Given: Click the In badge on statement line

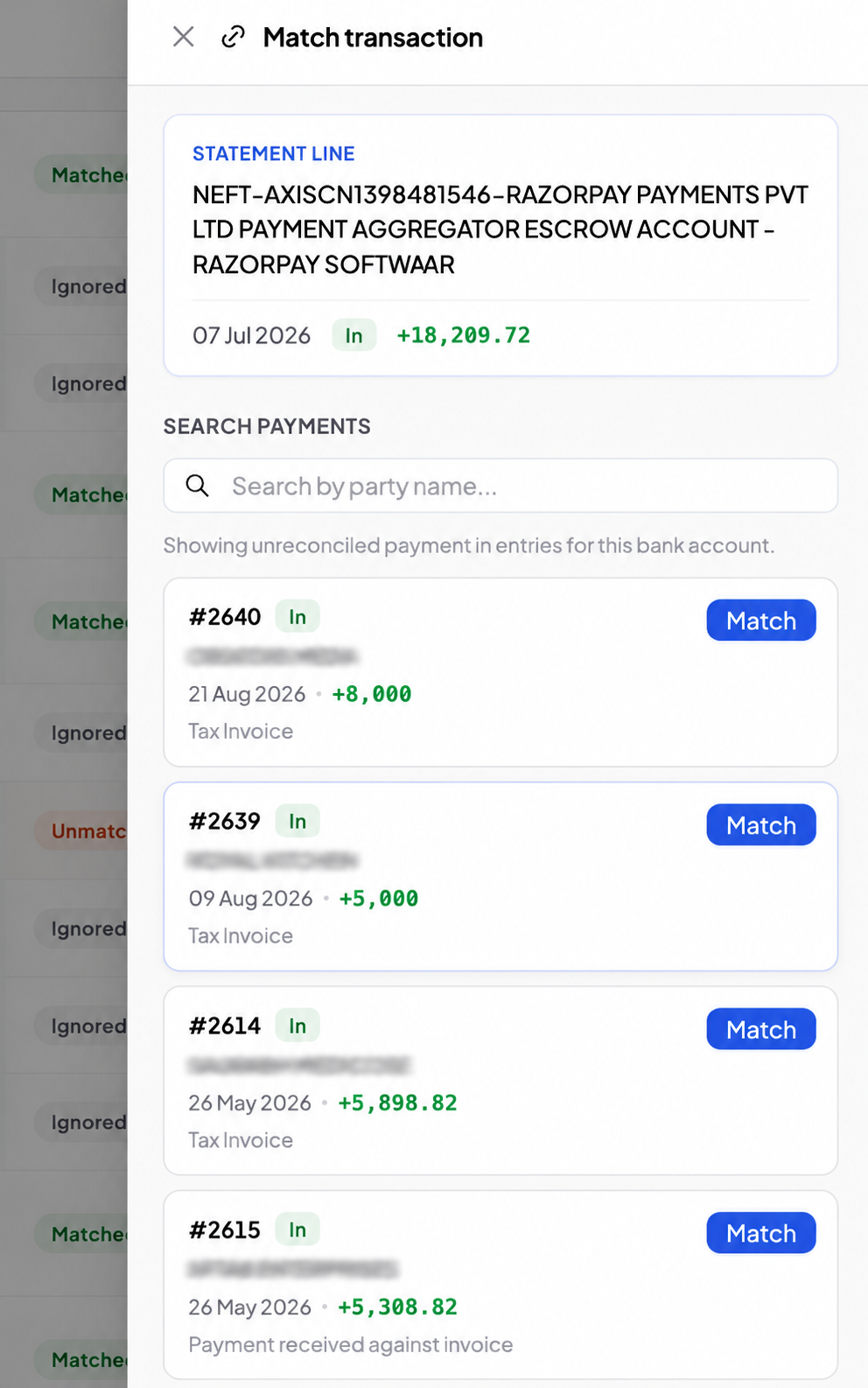Looking at the screenshot, I should (353, 335).
